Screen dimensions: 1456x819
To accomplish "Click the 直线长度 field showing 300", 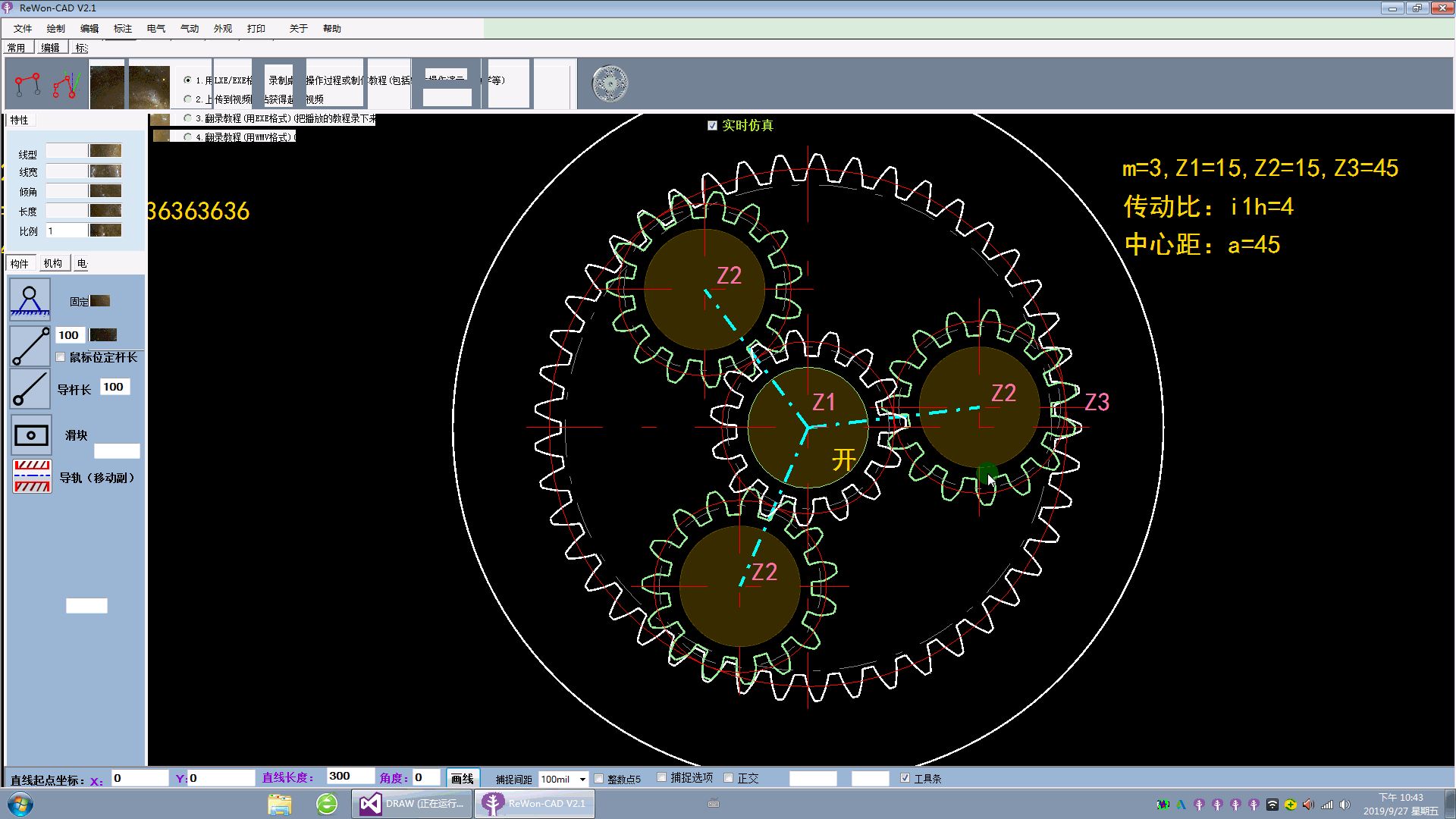I will click(x=350, y=776).
